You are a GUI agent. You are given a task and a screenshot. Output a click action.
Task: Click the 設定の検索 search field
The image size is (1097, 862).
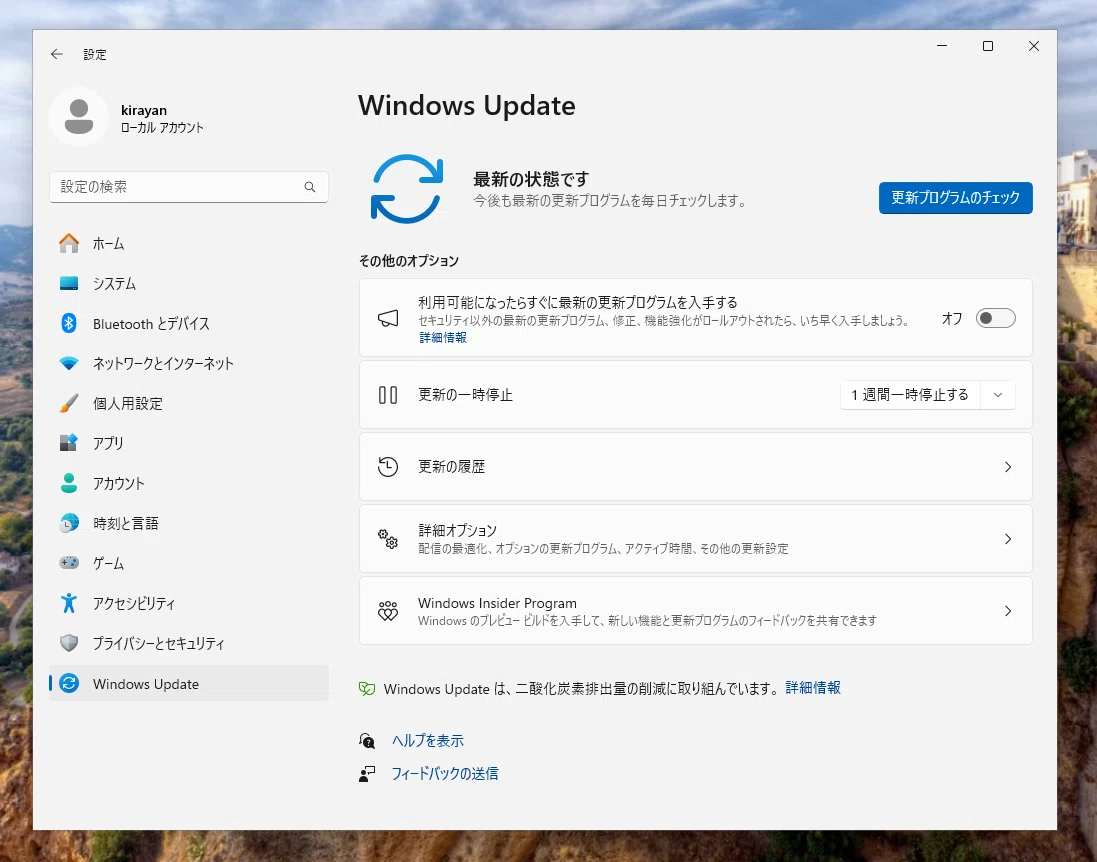pos(189,187)
